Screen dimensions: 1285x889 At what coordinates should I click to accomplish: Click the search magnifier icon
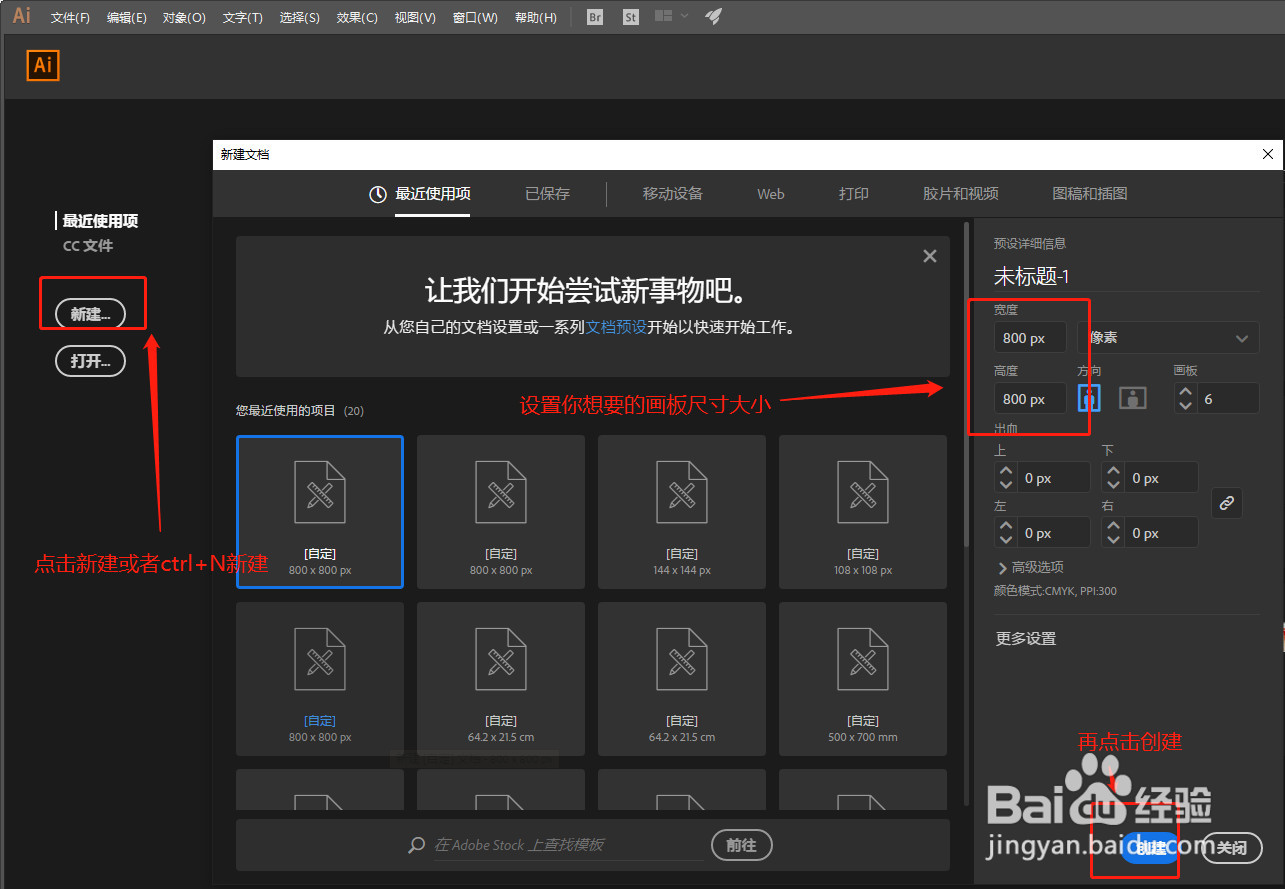pyautogui.click(x=417, y=845)
